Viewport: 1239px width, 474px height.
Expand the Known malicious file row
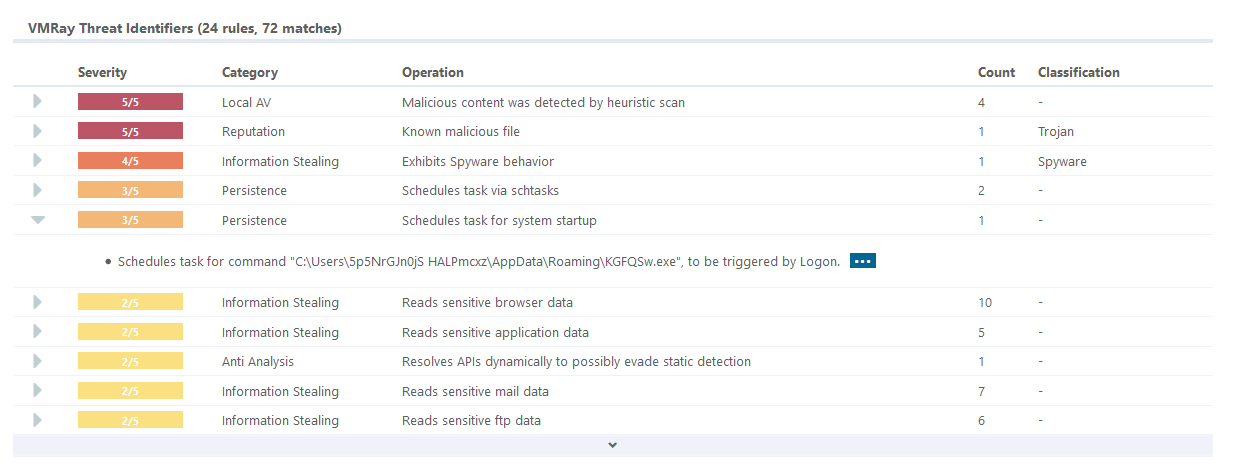click(x=38, y=131)
